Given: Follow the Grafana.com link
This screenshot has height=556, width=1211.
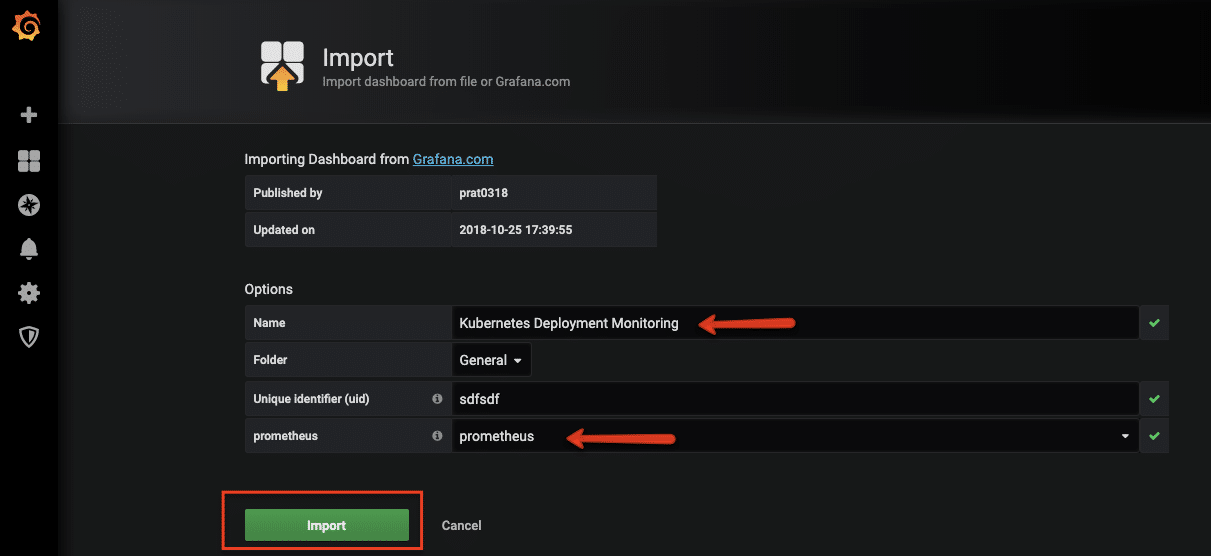Looking at the screenshot, I should pyautogui.click(x=453, y=159).
